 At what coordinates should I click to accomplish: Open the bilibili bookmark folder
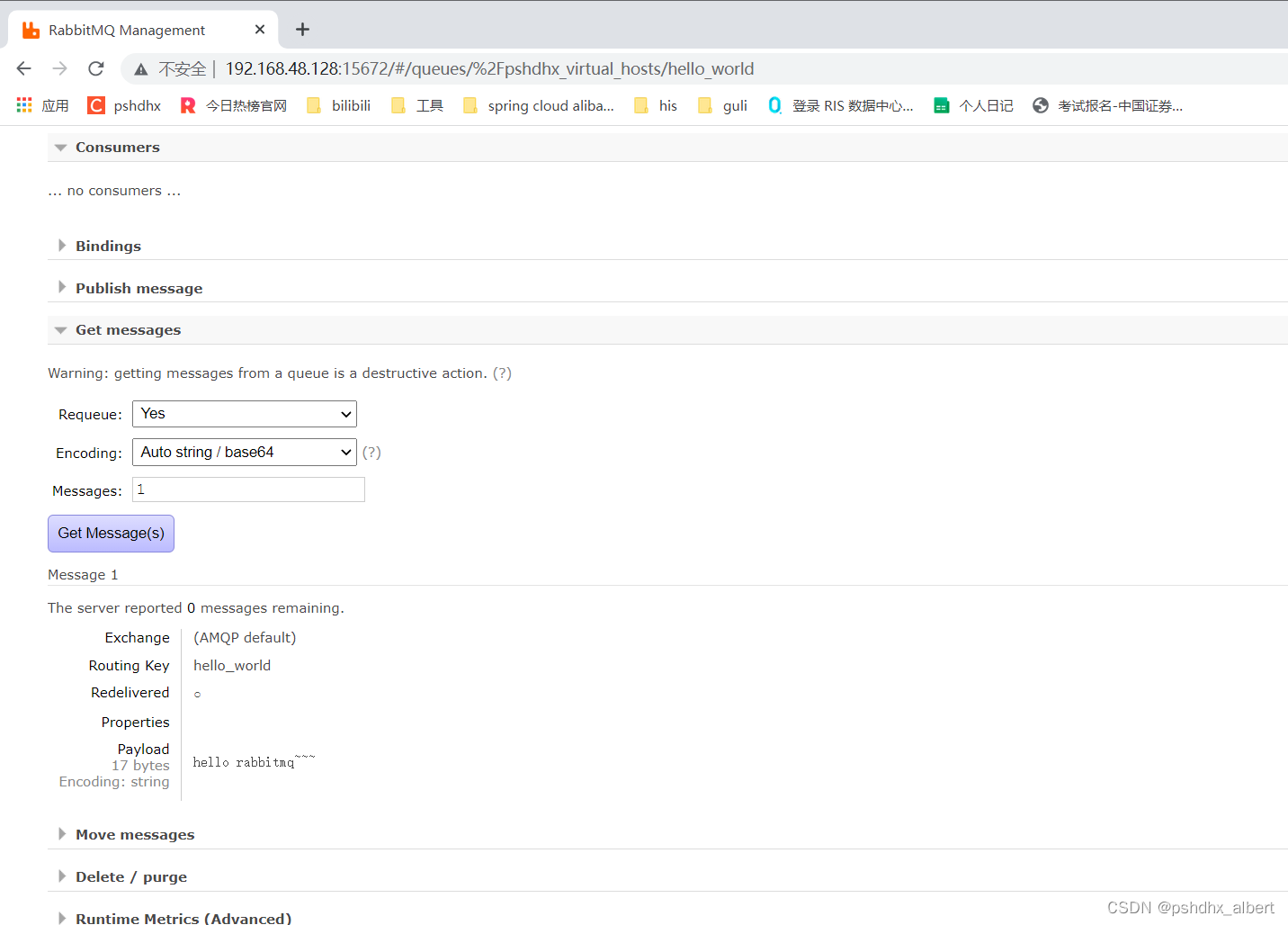(x=338, y=105)
